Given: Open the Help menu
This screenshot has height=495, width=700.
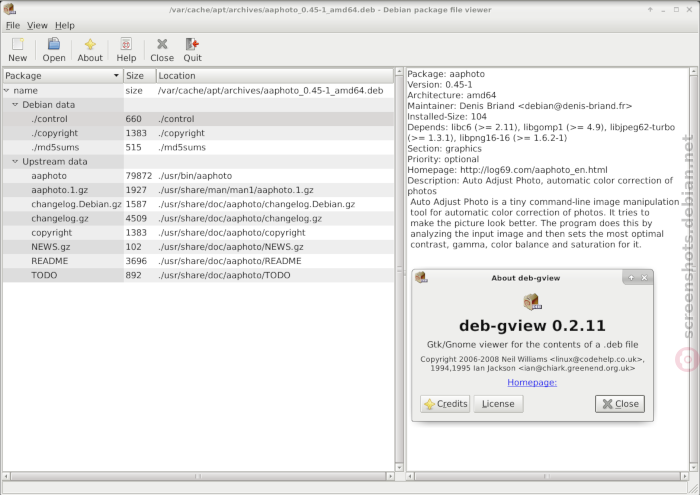Looking at the screenshot, I should 65,25.
